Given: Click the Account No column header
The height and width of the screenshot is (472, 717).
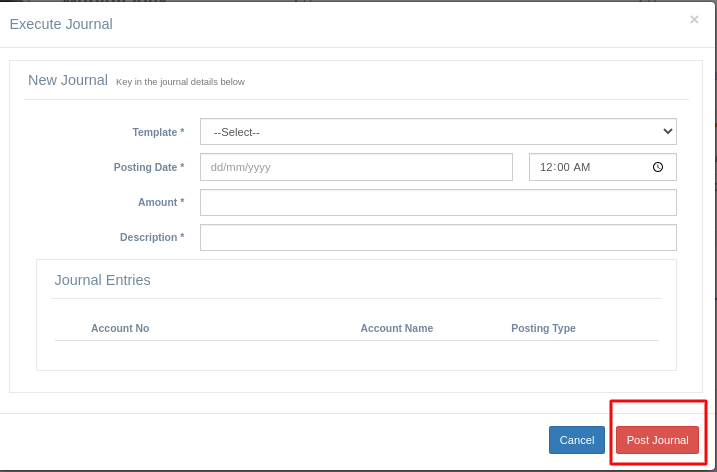Looking at the screenshot, I should (x=120, y=328).
